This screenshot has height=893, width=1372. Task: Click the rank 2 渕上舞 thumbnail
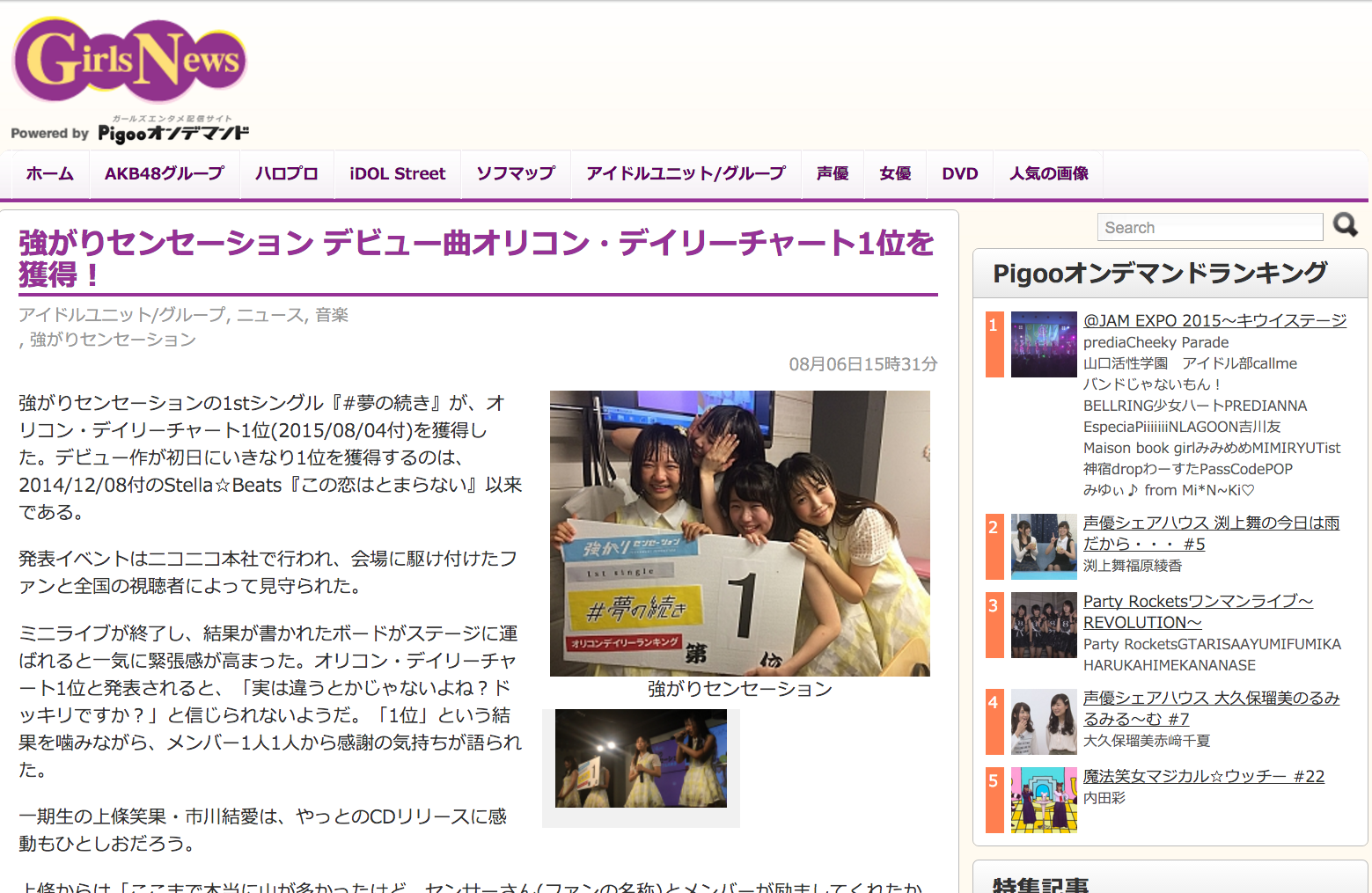(x=1044, y=546)
